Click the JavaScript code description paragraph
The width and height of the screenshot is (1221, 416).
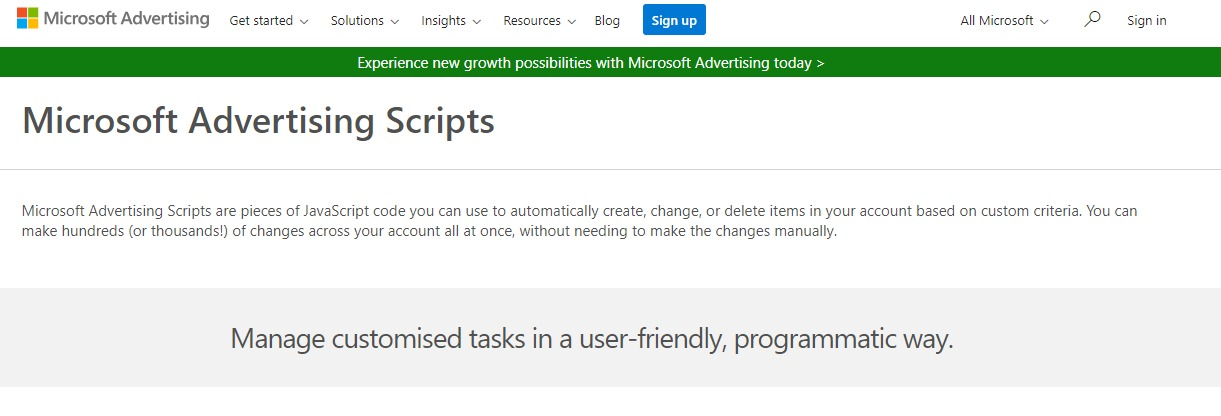point(580,222)
